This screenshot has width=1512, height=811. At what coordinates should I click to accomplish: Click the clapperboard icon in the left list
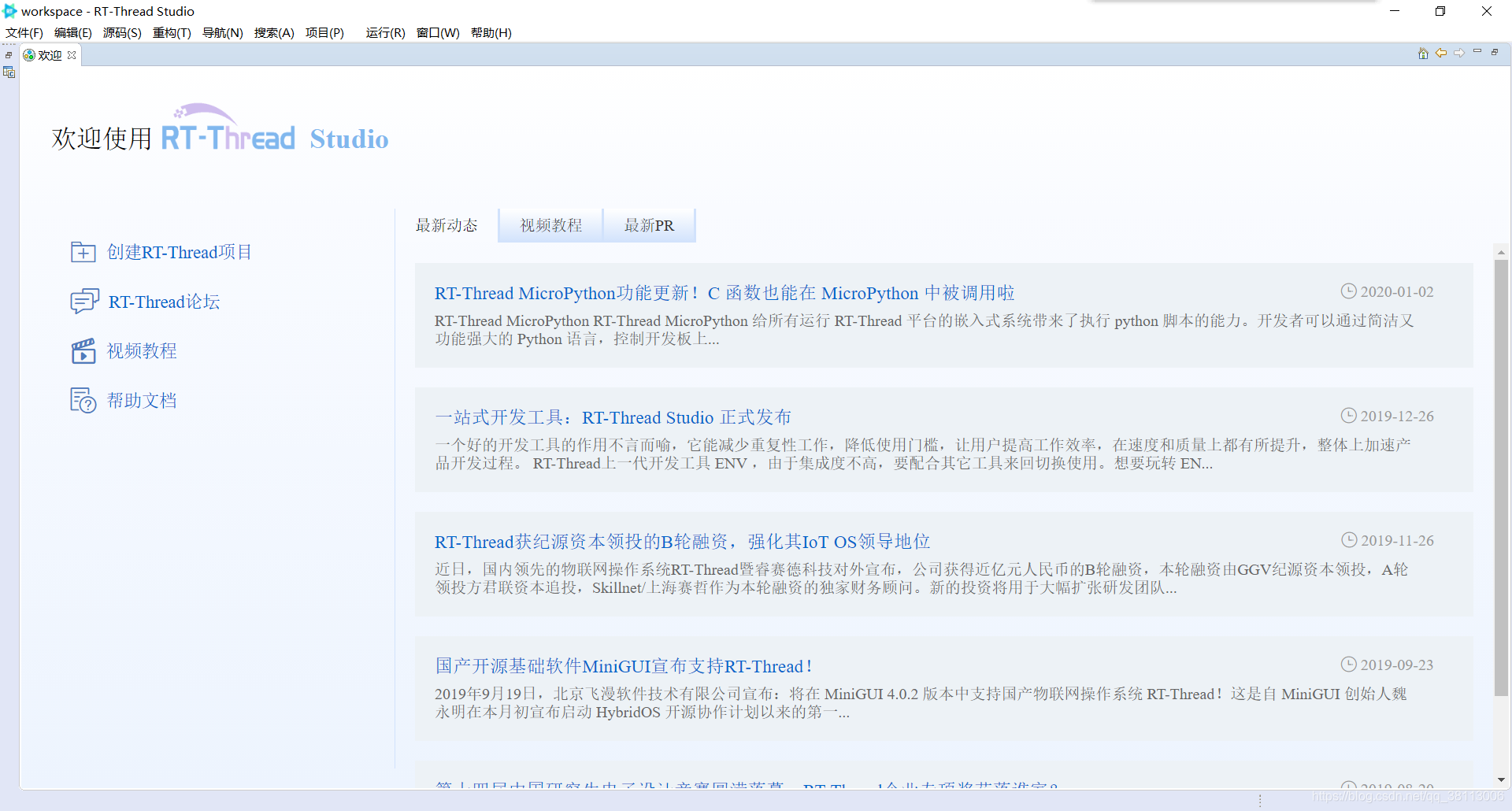click(x=83, y=351)
